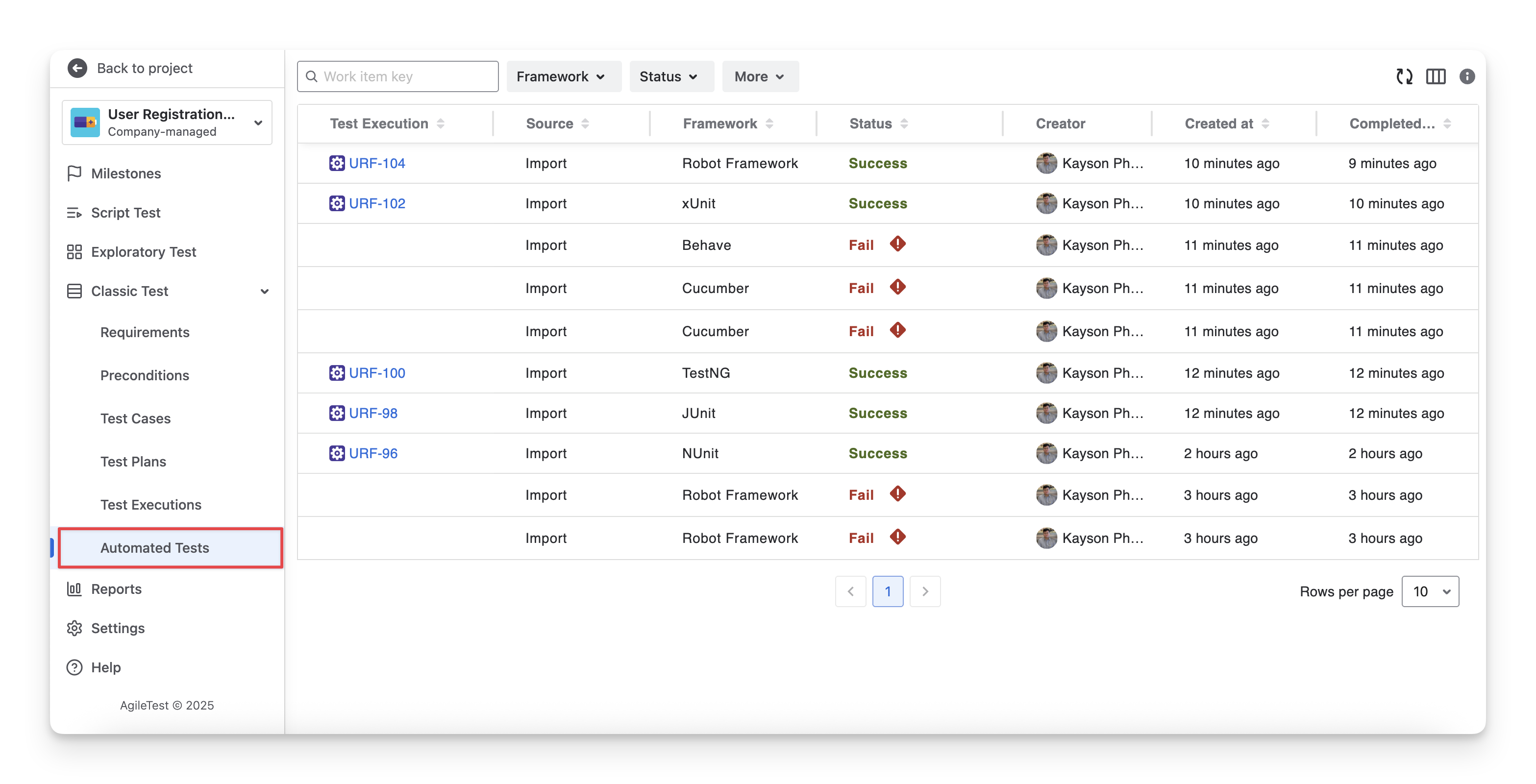Image resolution: width=1536 pixels, height=784 pixels.
Task: Open the URF-104 test execution link
Action: 377,163
